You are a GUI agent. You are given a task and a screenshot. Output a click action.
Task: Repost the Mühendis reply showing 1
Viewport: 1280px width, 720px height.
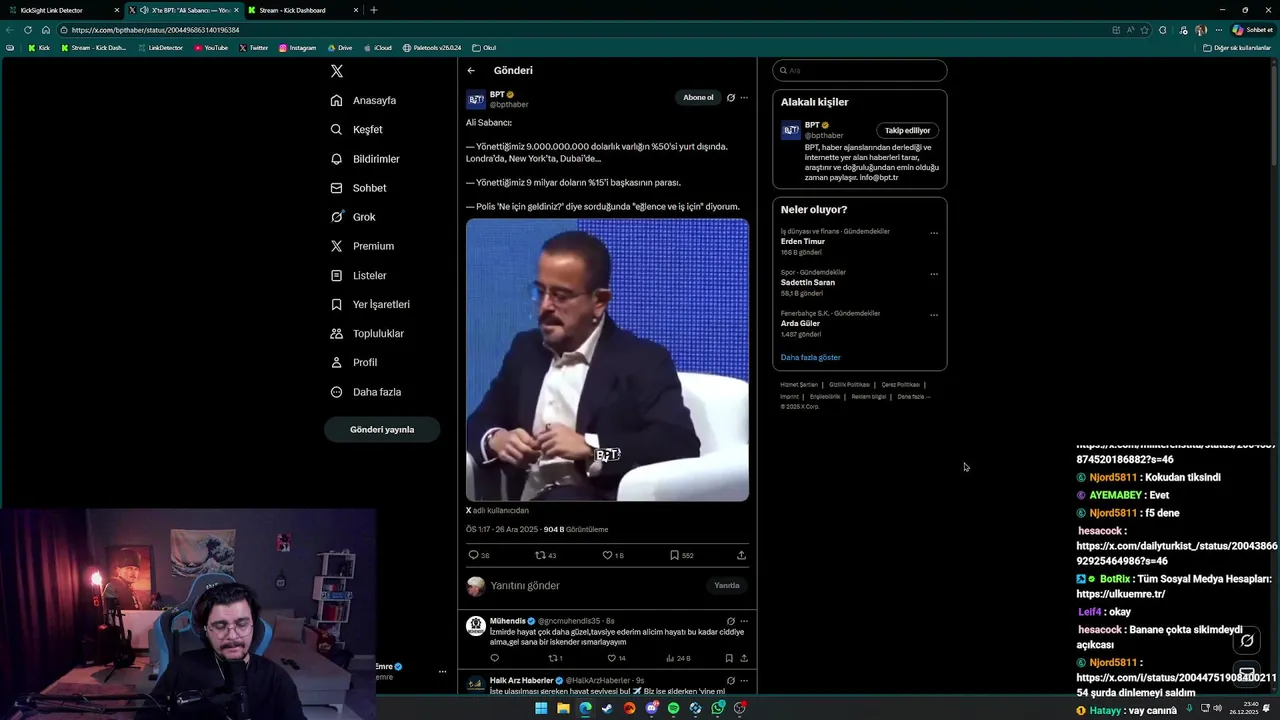click(553, 659)
